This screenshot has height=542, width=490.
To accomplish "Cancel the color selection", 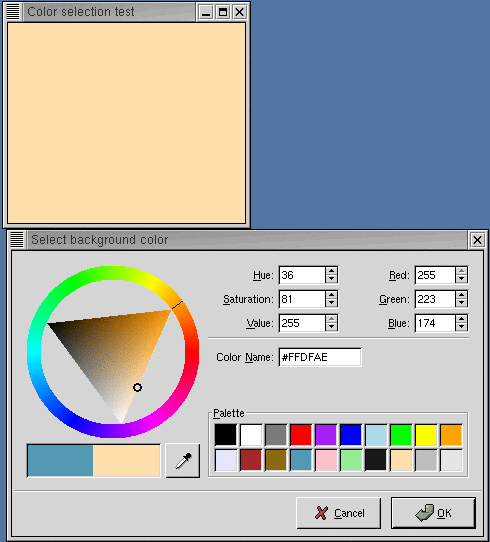I will (339, 513).
